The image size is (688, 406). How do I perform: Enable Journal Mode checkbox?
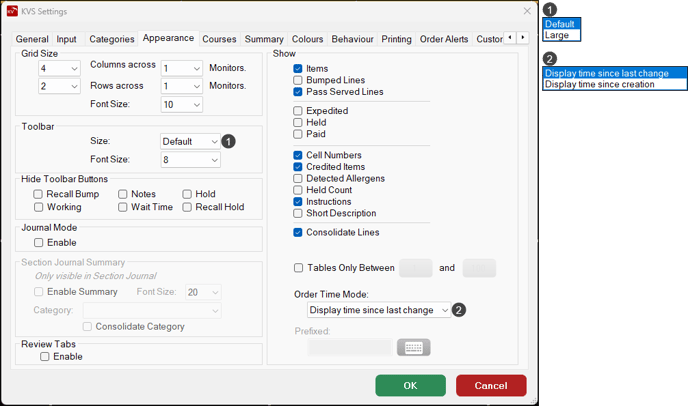point(39,242)
